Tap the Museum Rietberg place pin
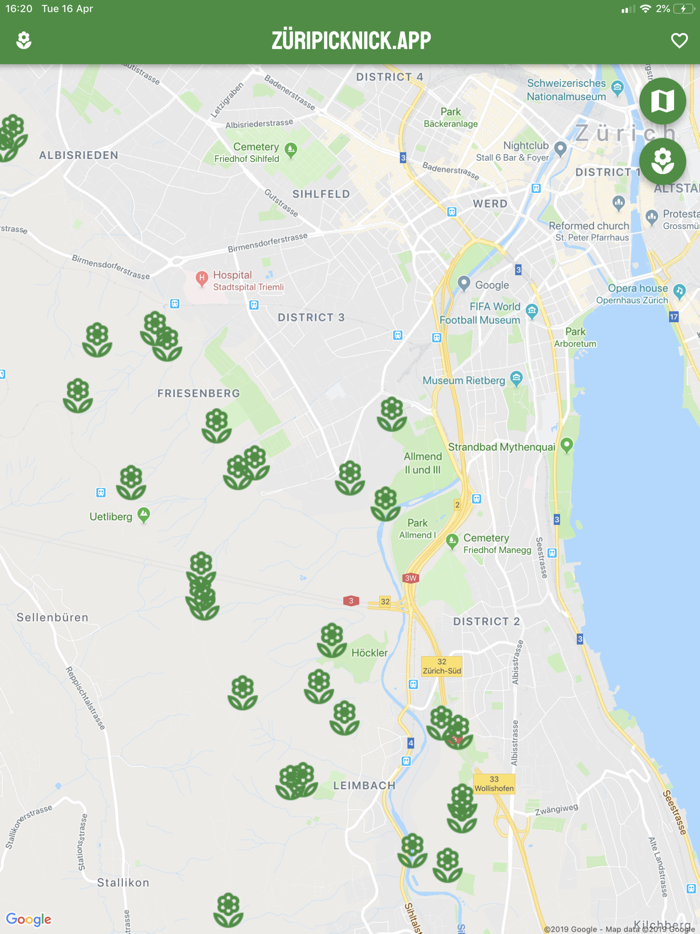 click(x=516, y=378)
